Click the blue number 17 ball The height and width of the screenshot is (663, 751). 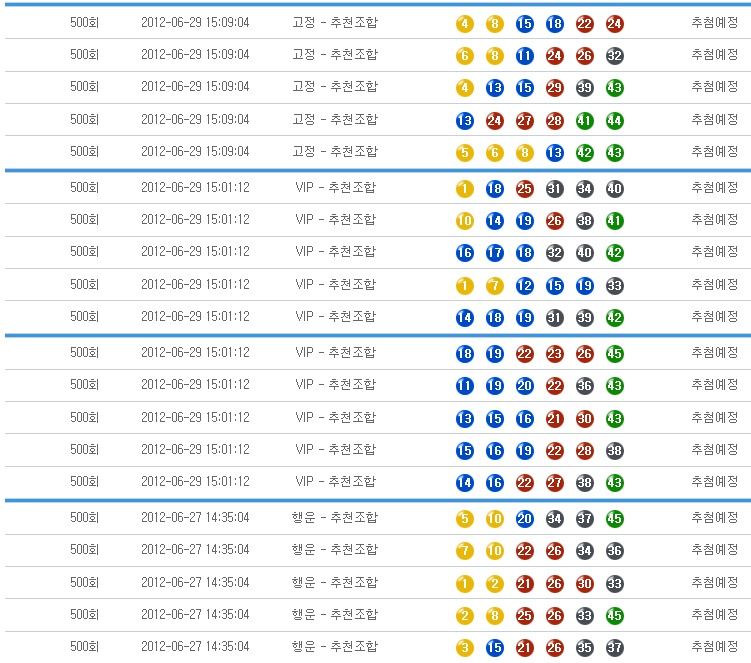point(494,253)
